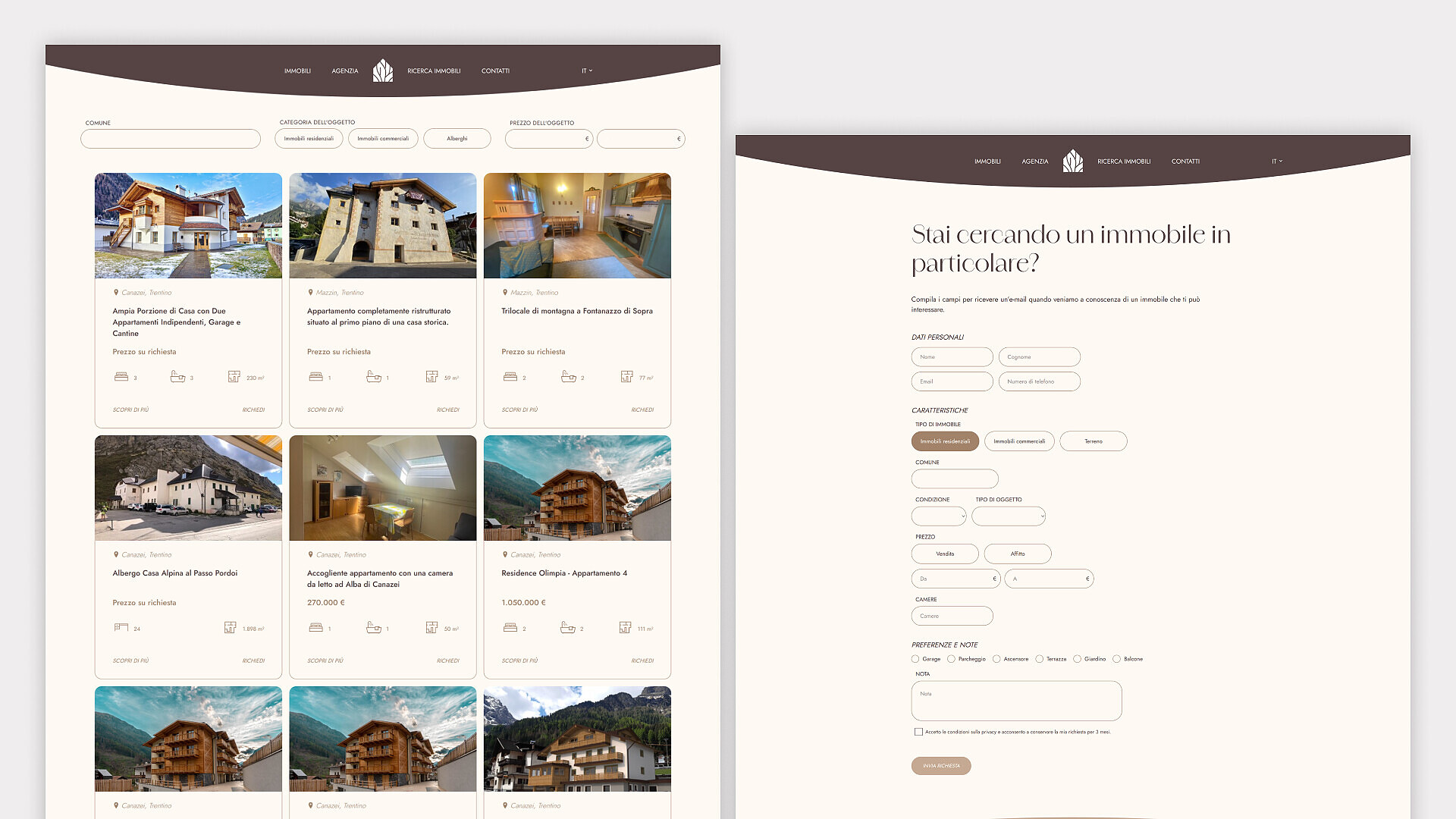Click the Da minimum price field in form
The image size is (1456, 819).
pos(956,579)
